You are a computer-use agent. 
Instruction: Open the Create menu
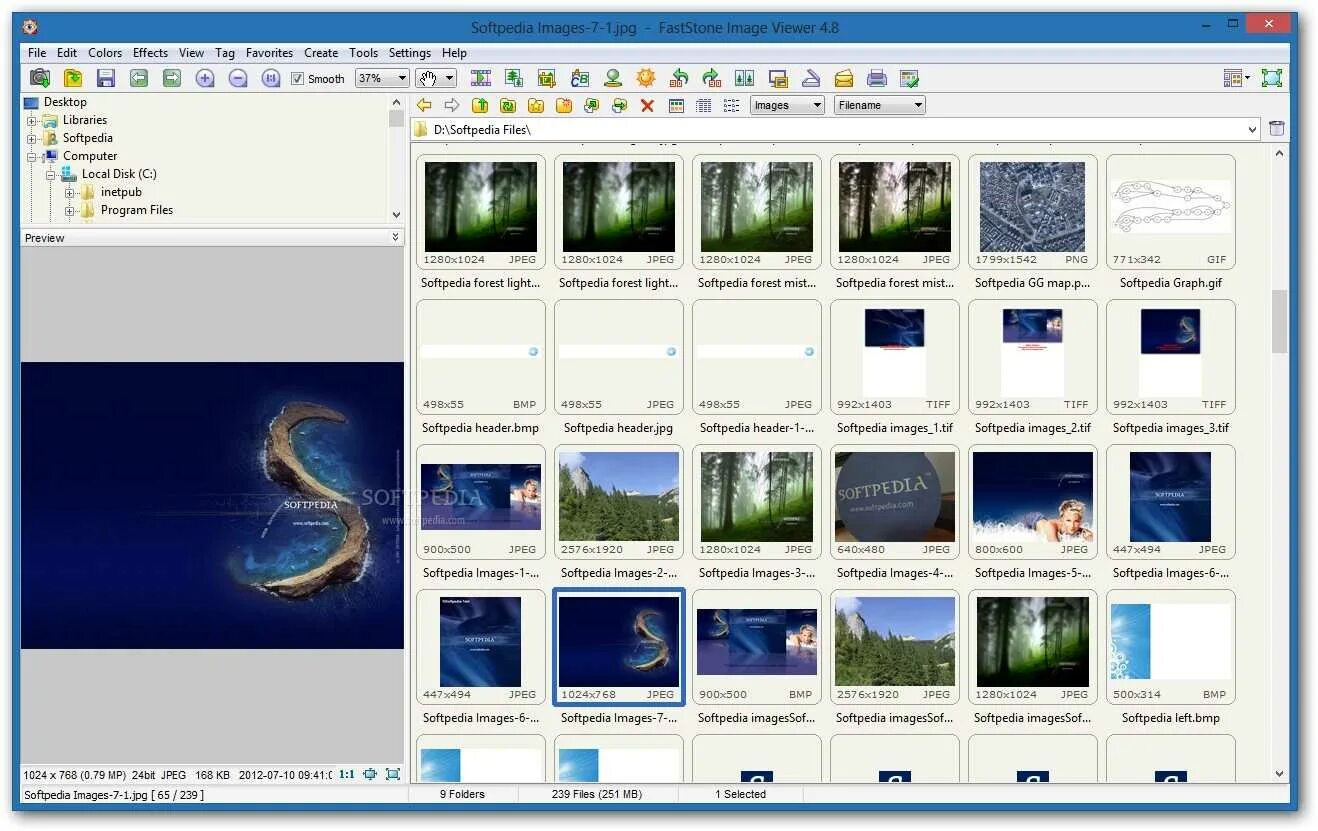(x=321, y=53)
